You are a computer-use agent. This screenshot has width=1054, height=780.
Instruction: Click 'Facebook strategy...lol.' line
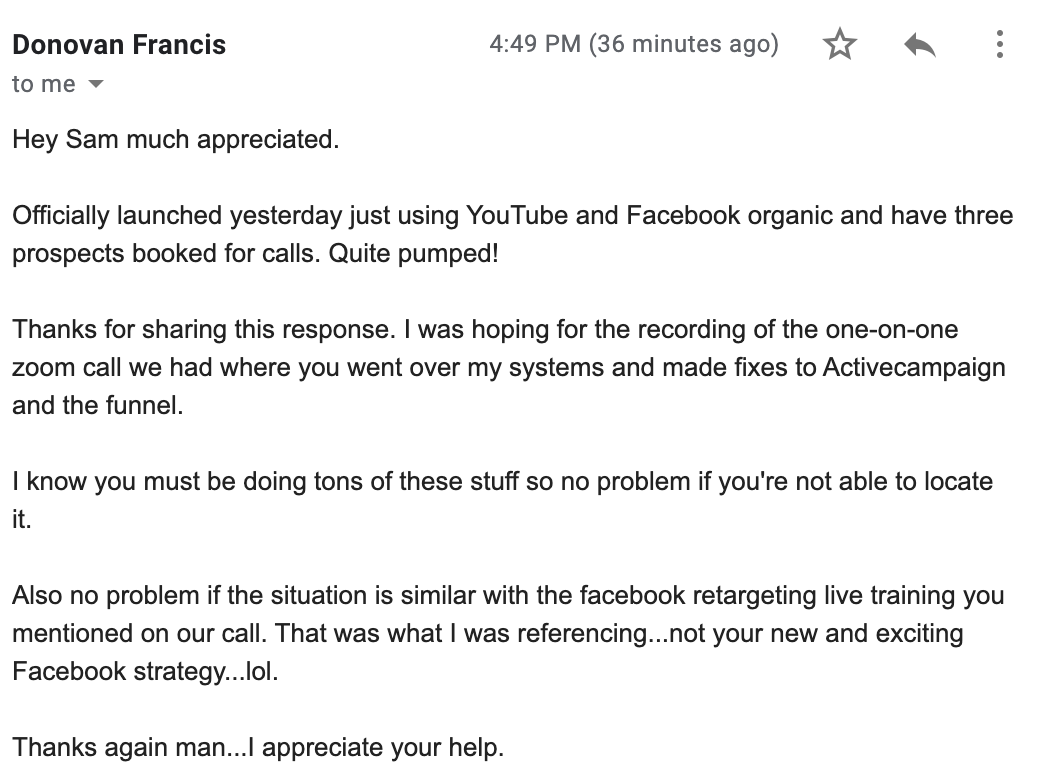(145, 672)
